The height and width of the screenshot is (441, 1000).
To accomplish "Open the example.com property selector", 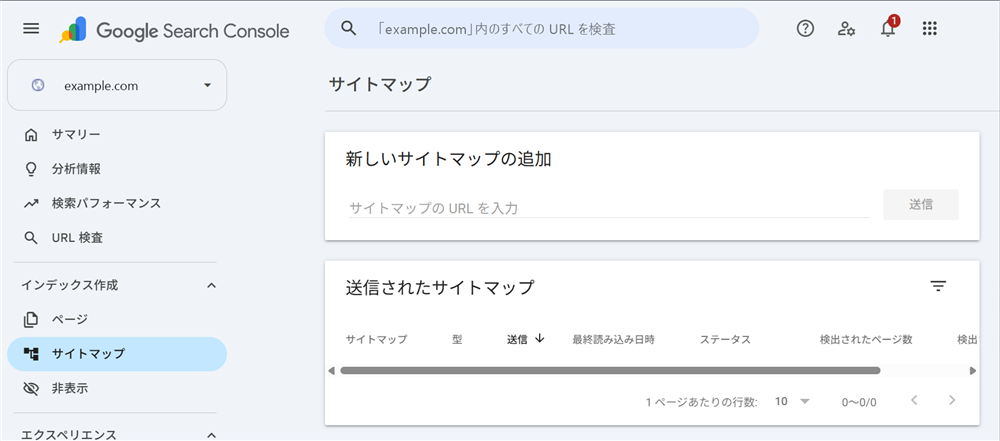I will (117, 86).
